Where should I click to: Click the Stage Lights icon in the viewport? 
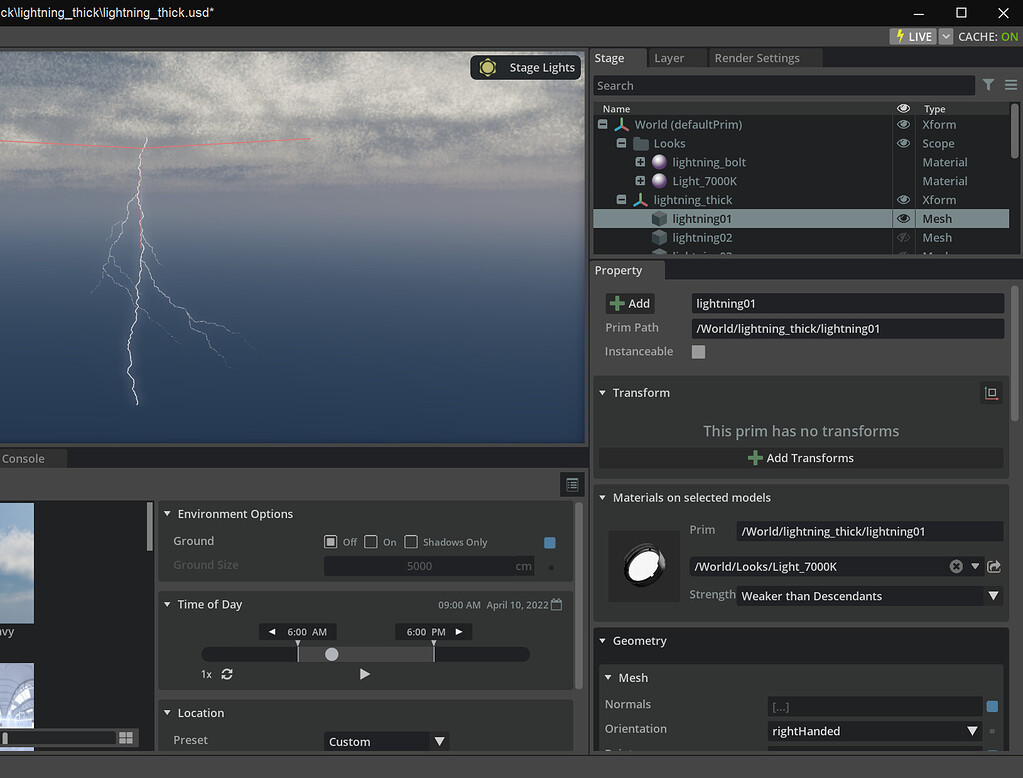pos(487,67)
